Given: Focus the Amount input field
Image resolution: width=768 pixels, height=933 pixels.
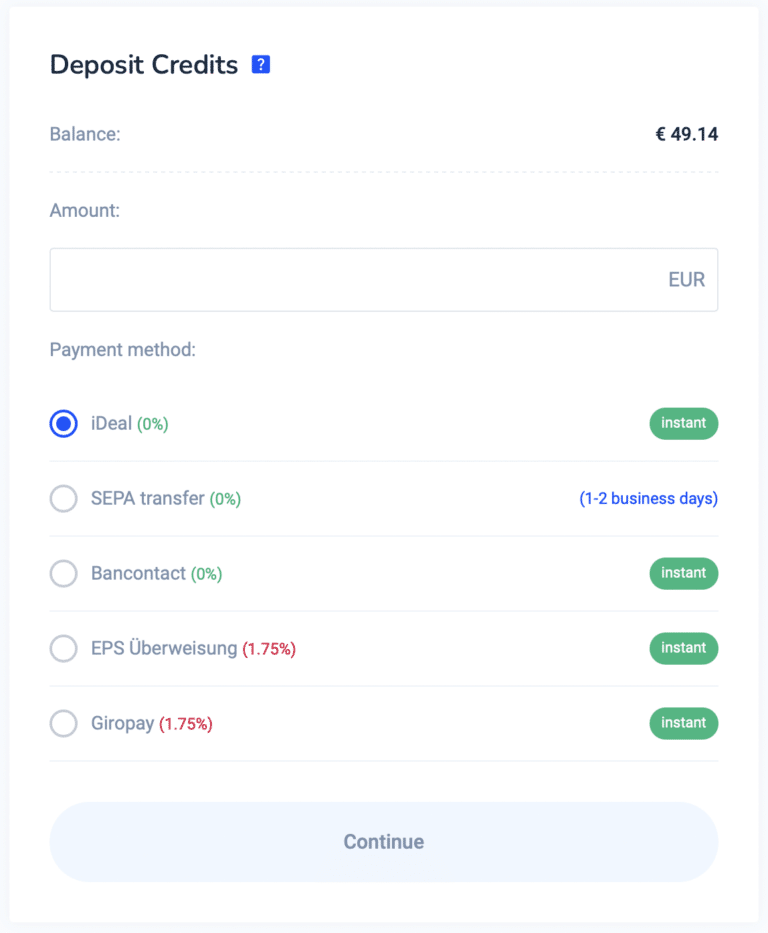Looking at the screenshot, I should click(384, 280).
